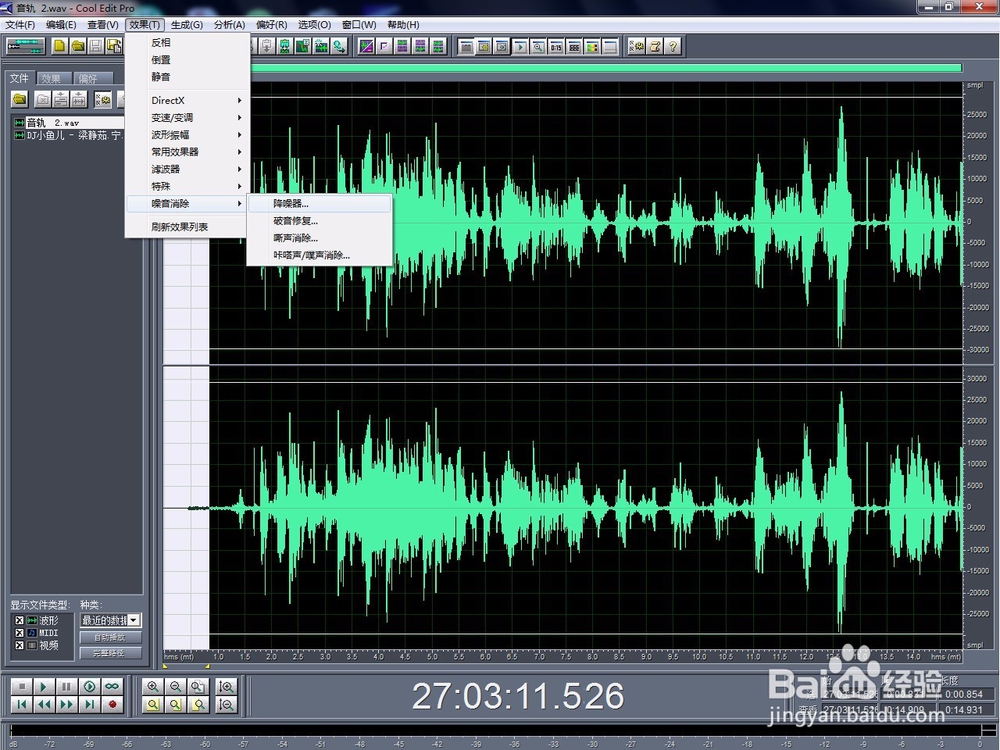This screenshot has width=1000, height=750.
Task: Stop playback with the stop button
Action: tap(21, 686)
